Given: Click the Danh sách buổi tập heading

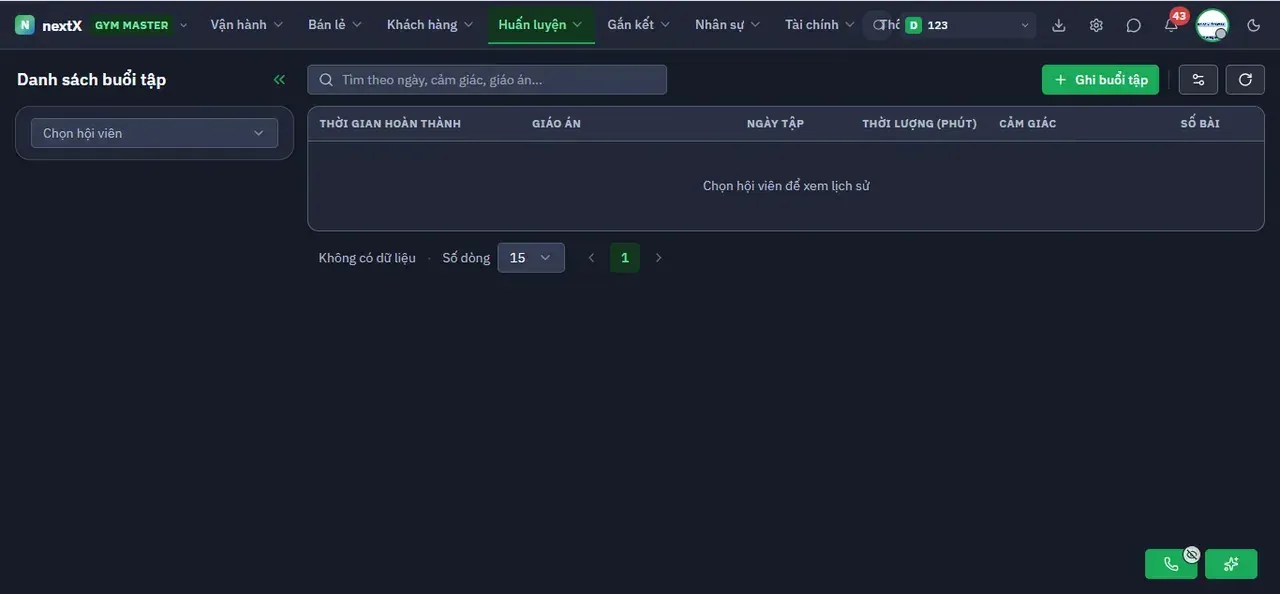Looking at the screenshot, I should (x=92, y=80).
